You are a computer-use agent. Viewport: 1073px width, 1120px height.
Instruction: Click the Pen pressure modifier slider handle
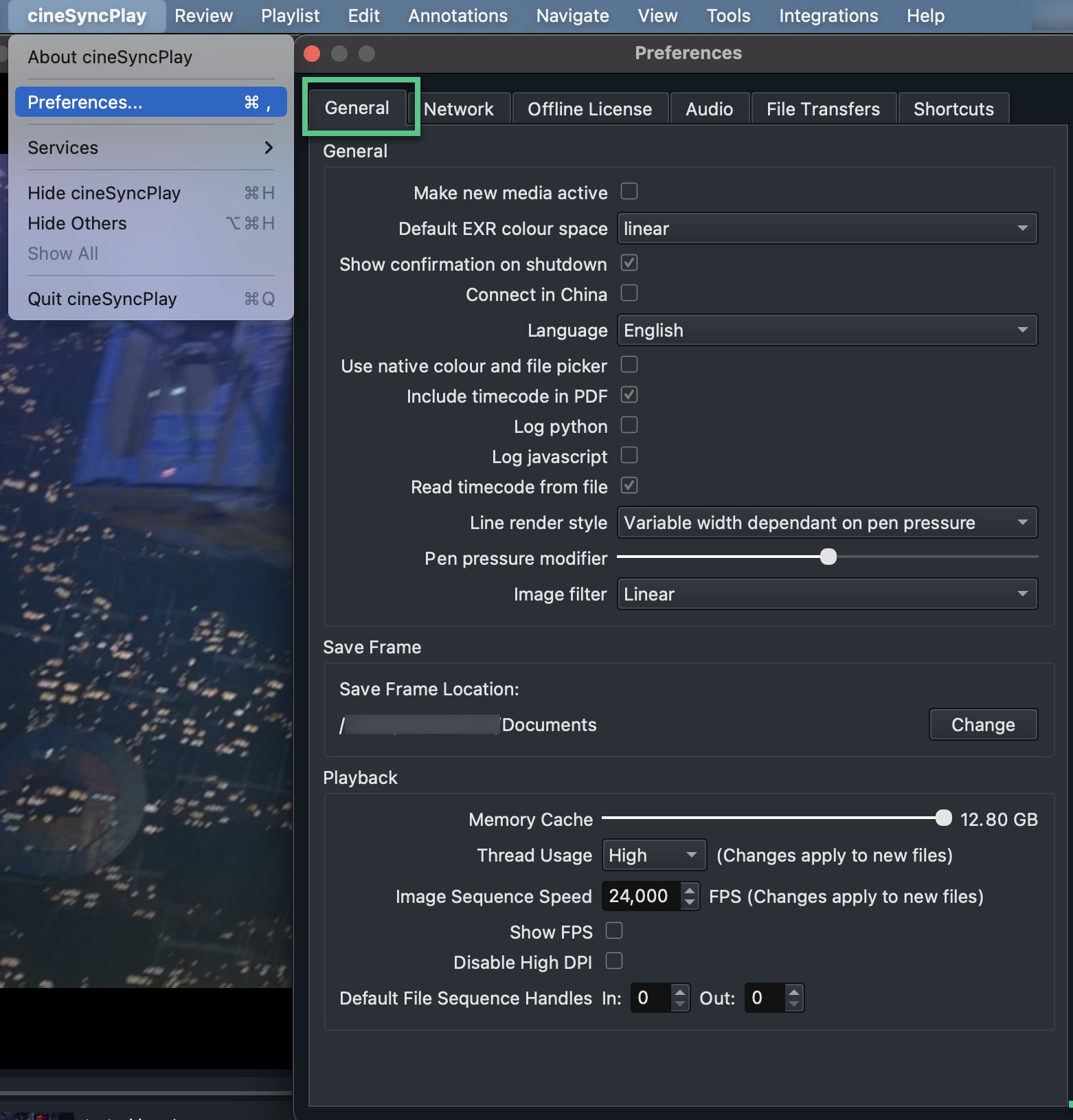click(x=828, y=557)
